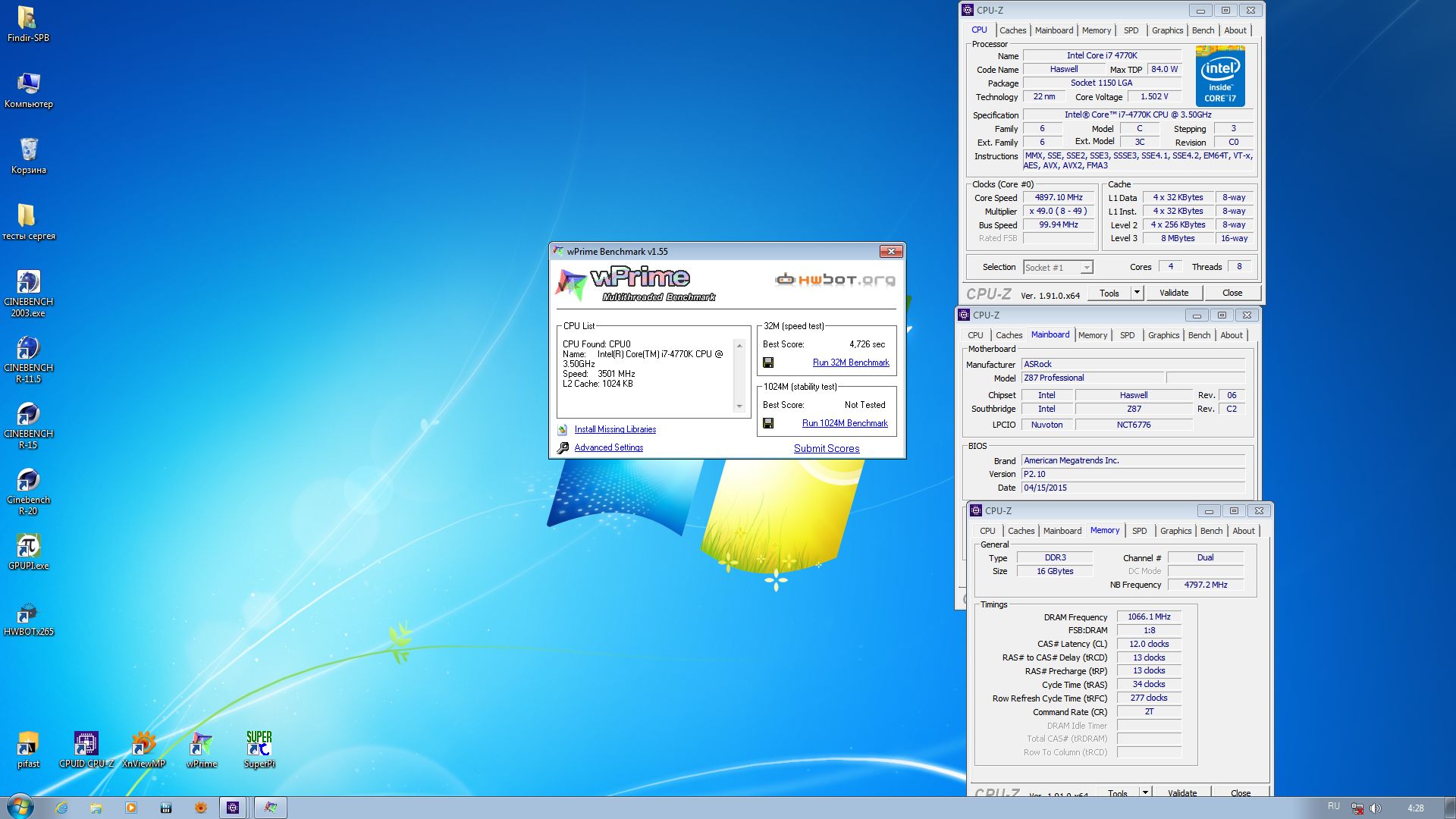Viewport: 1456px width, 819px height.
Task: Click the Z87 Professional model field
Action: pyautogui.click(x=1092, y=378)
